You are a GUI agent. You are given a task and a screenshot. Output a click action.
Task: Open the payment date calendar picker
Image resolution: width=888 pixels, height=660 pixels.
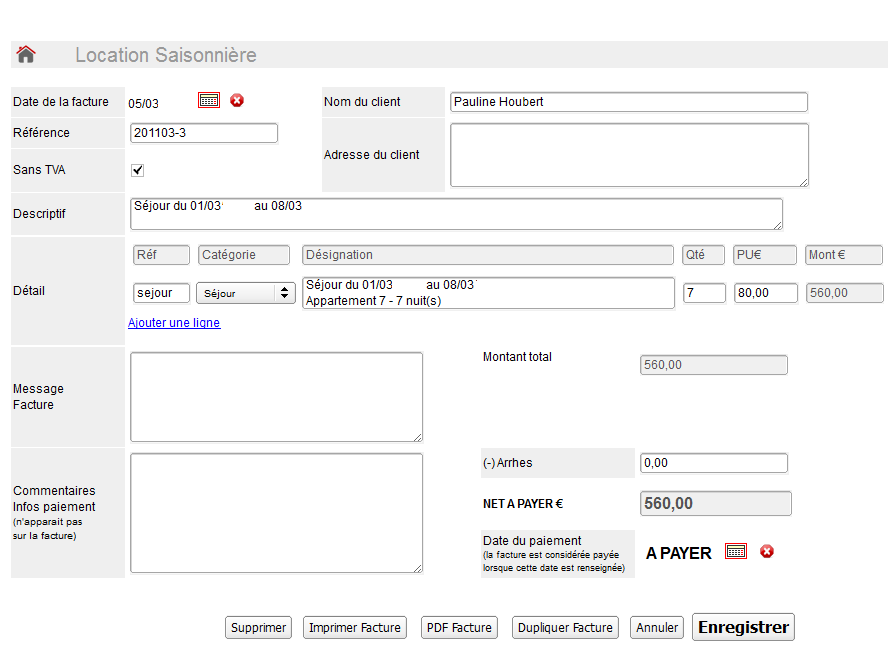click(x=736, y=552)
